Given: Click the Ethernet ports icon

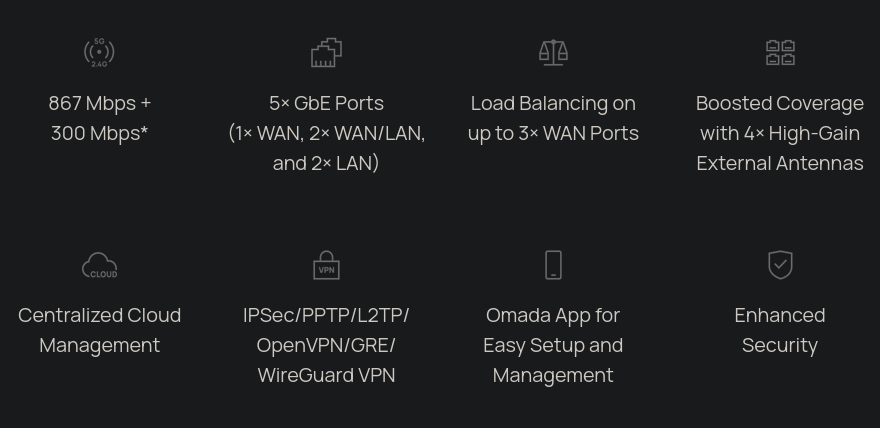Looking at the screenshot, I should coord(327,53).
